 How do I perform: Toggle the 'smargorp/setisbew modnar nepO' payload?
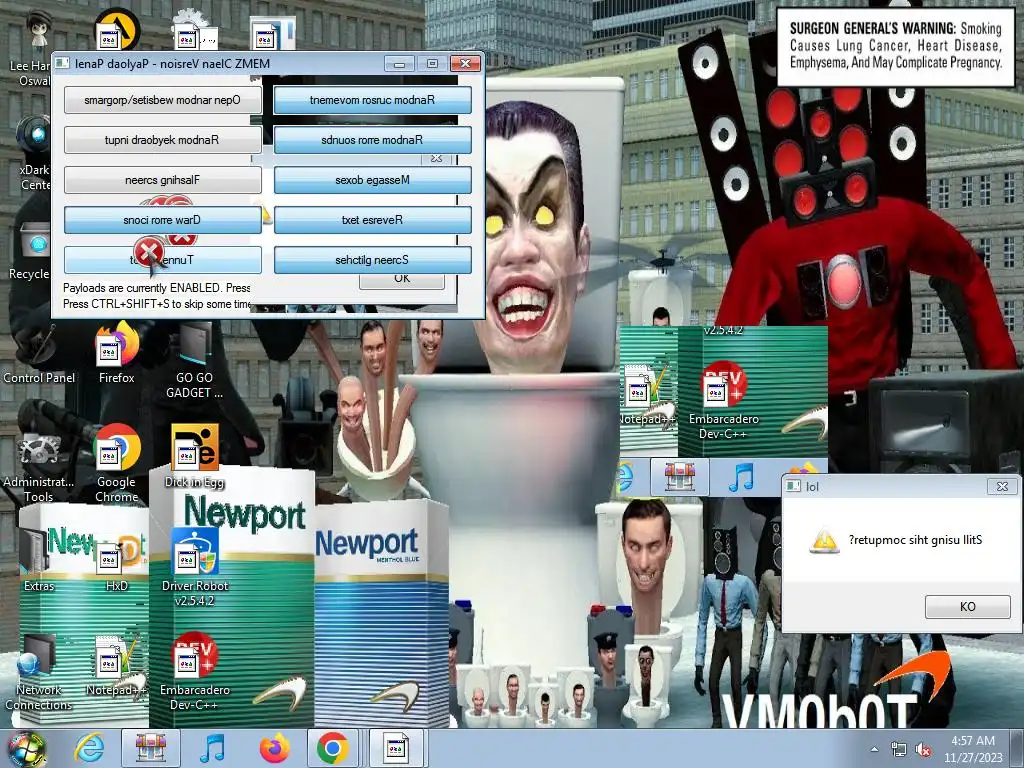coord(163,100)
